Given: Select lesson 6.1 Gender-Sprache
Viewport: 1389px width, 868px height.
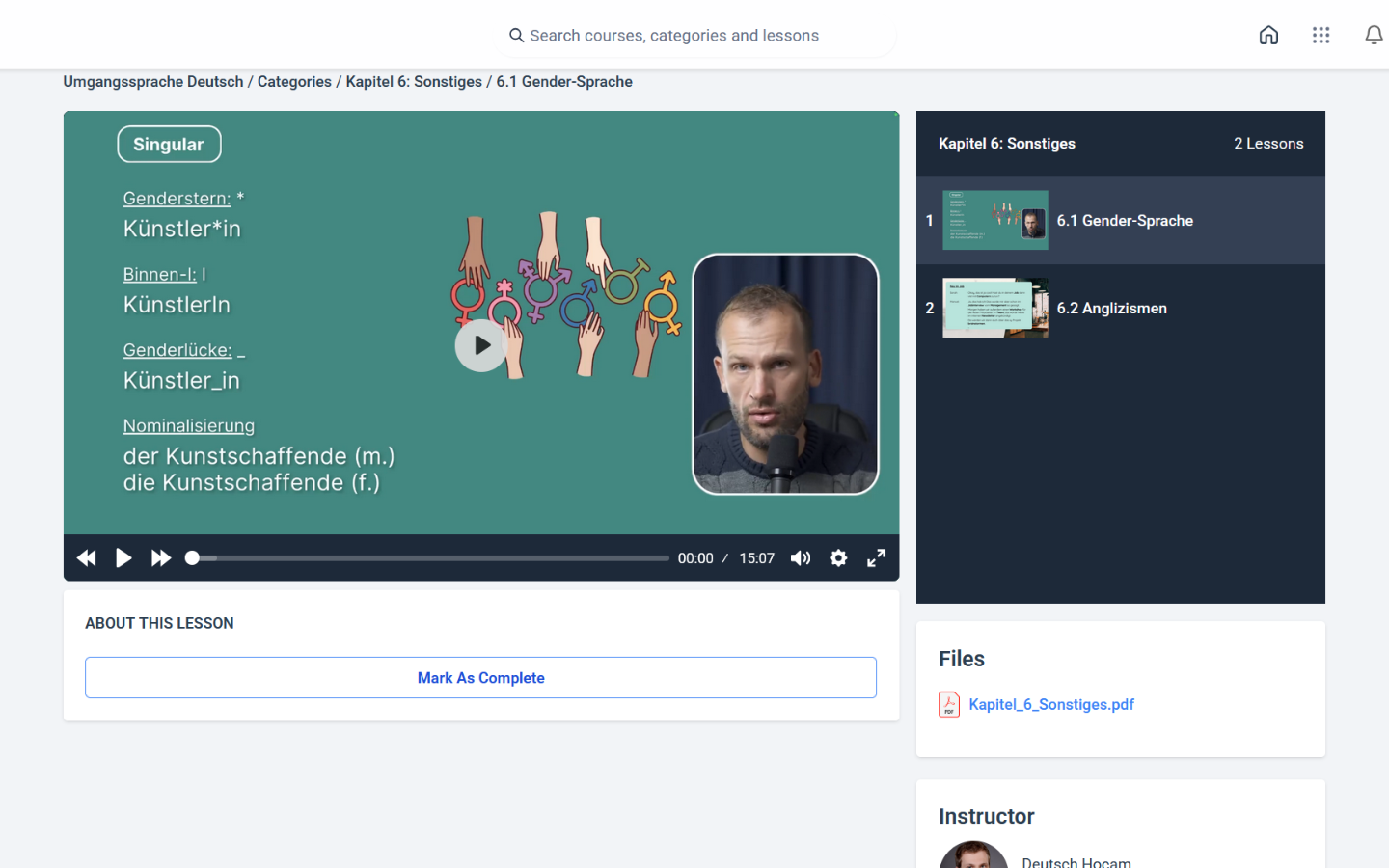Looking at the screenshot, I should pos(1125,221).
